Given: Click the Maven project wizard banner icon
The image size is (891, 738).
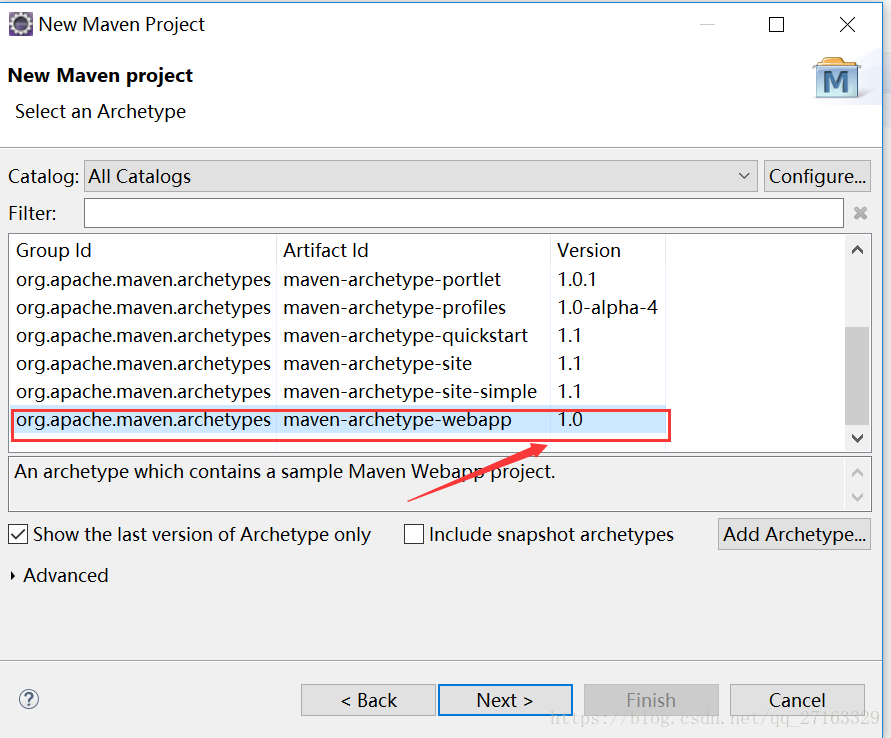Looking at the screenshot, I should [837, 78].
